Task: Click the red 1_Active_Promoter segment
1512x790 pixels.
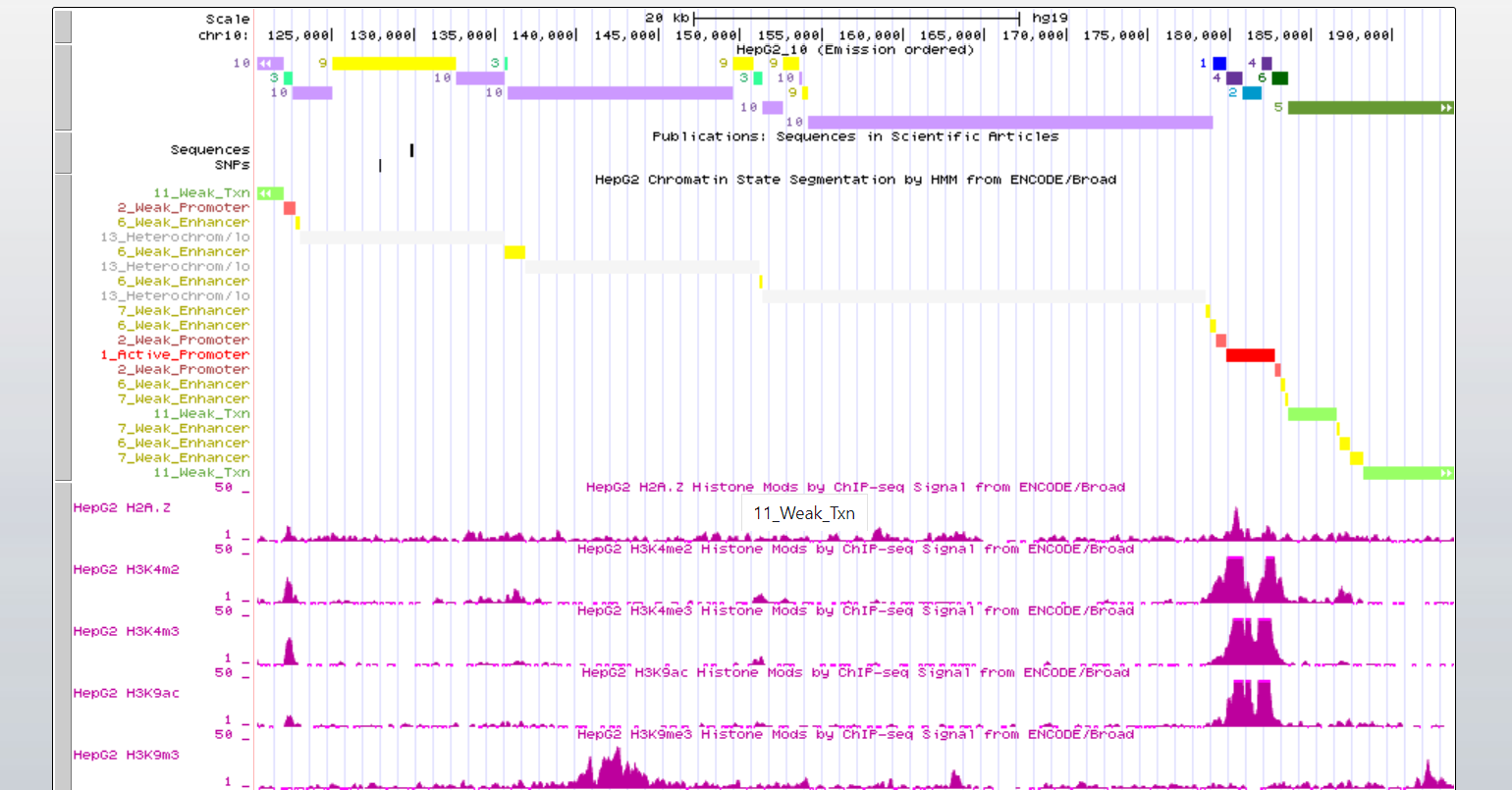Action: (x=1249, y=354)
